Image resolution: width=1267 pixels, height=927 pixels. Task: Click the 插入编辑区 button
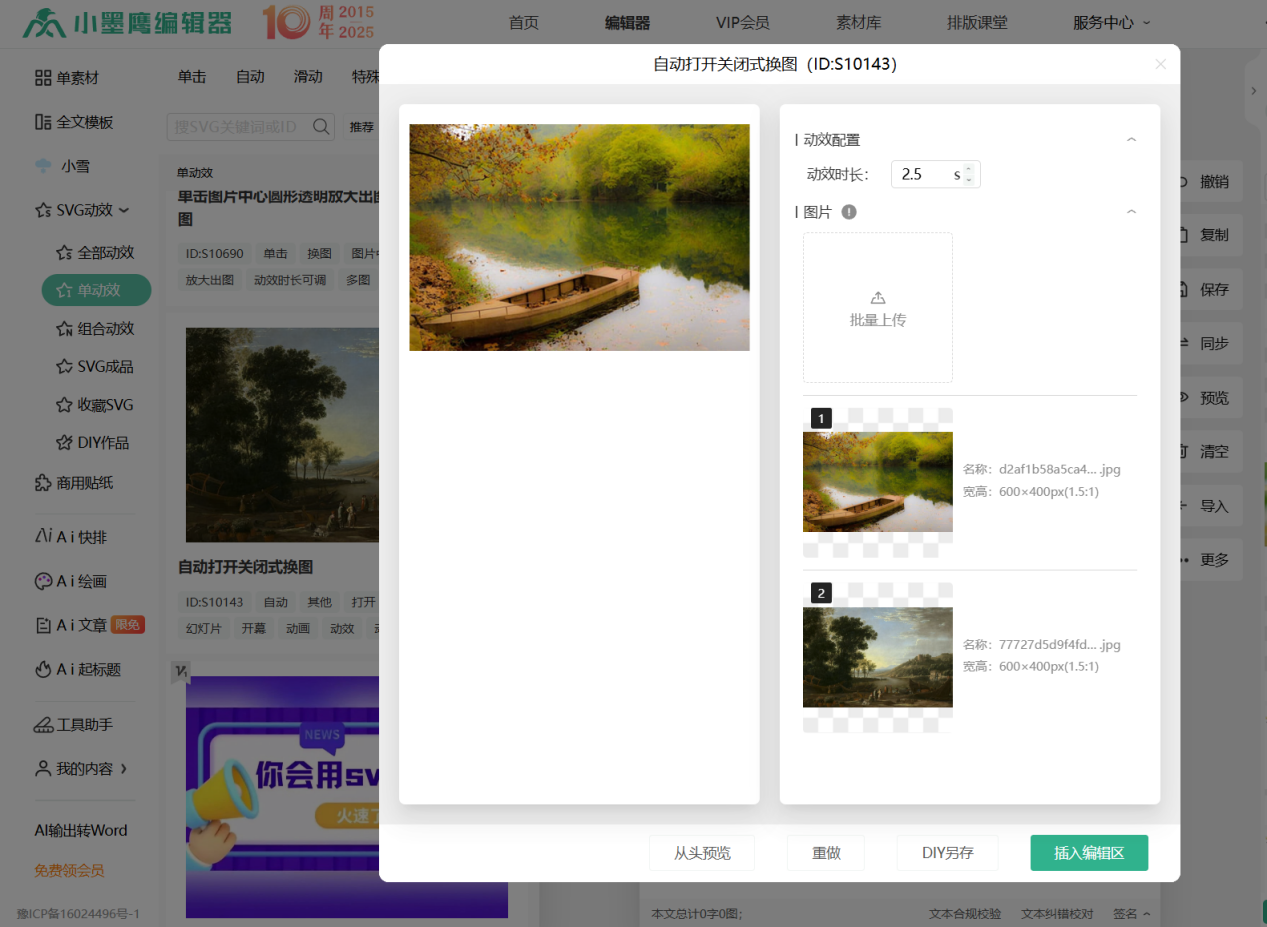pos(1089,853)
